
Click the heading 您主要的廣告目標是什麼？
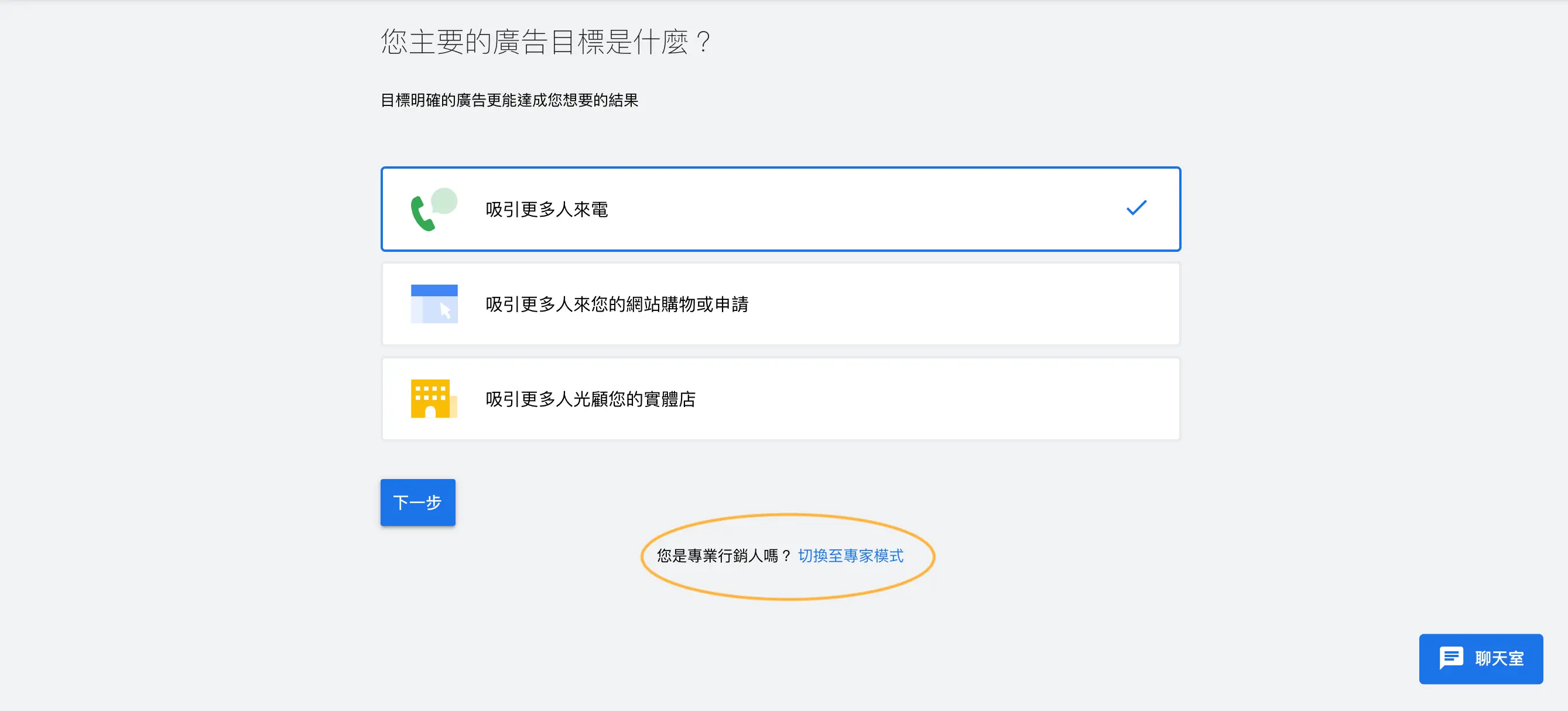(x=546, y=42)
